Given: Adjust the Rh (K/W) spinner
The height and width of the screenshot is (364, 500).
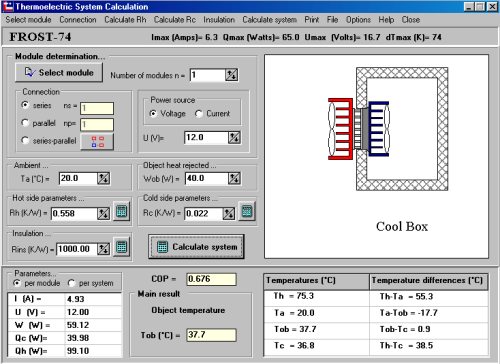Looking at the screenshot, I should pyautogui.click(x=103, y=214).
